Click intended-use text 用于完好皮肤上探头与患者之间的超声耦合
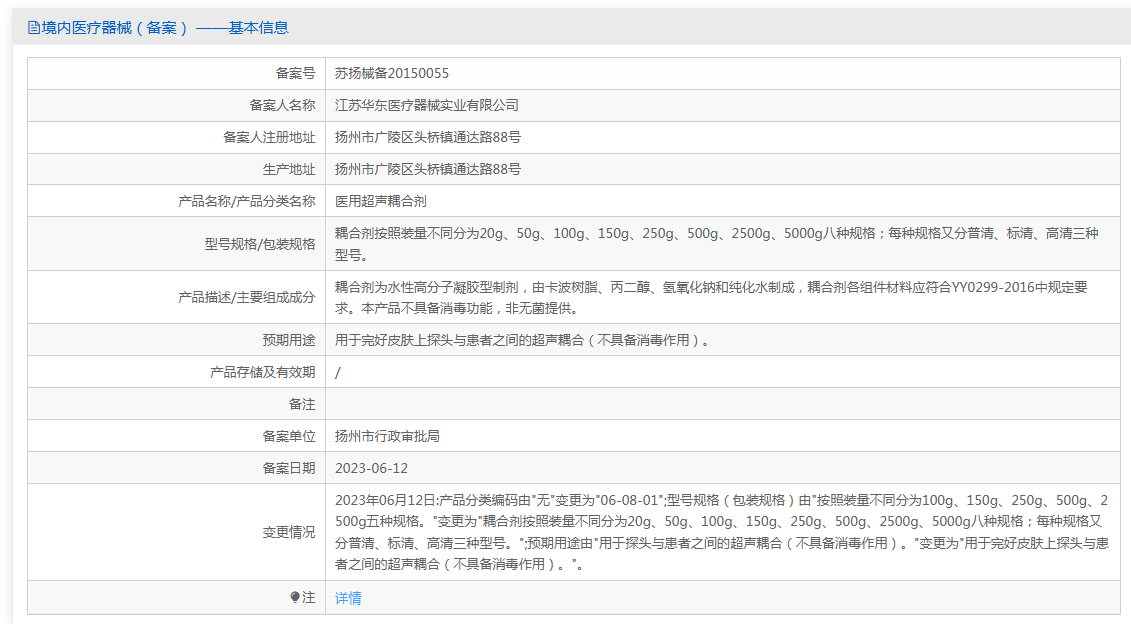The image size is (1131, 624). tap(522, 340)
